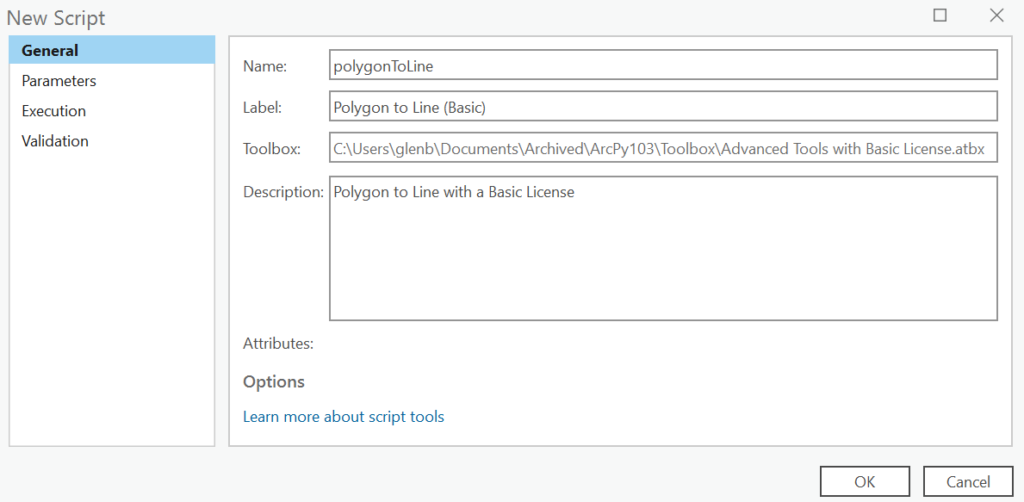Maximize the New Script window

click(x=940, y=16)
